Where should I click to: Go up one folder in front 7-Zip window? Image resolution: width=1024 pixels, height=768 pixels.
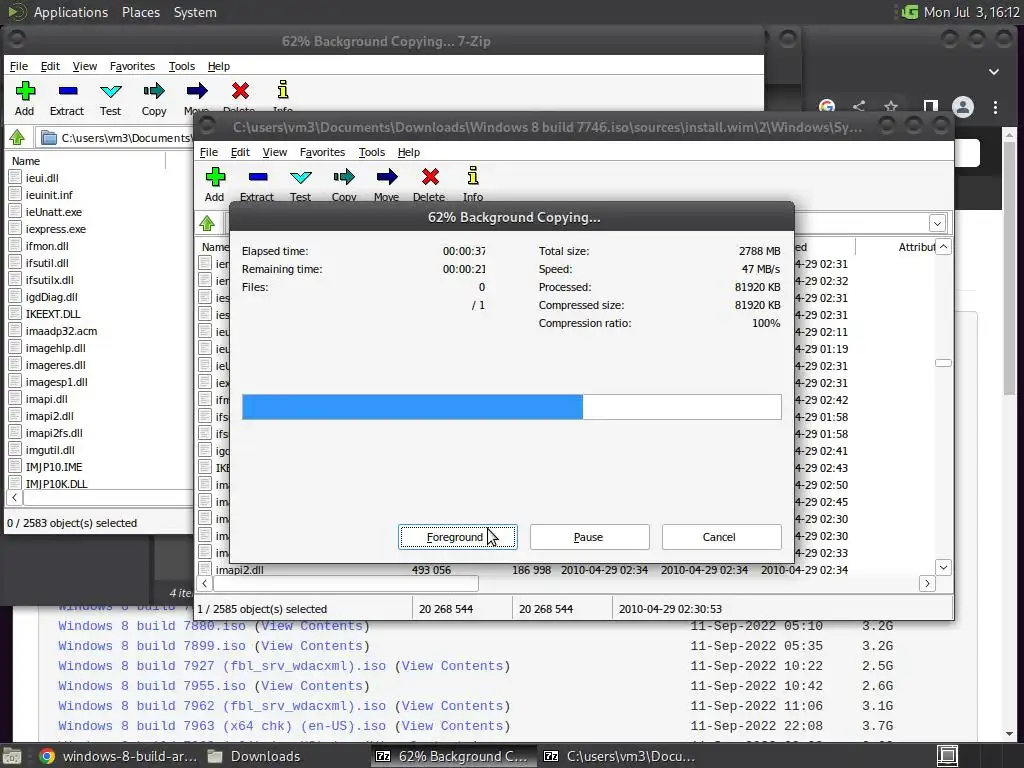click(x=207, y=223)
